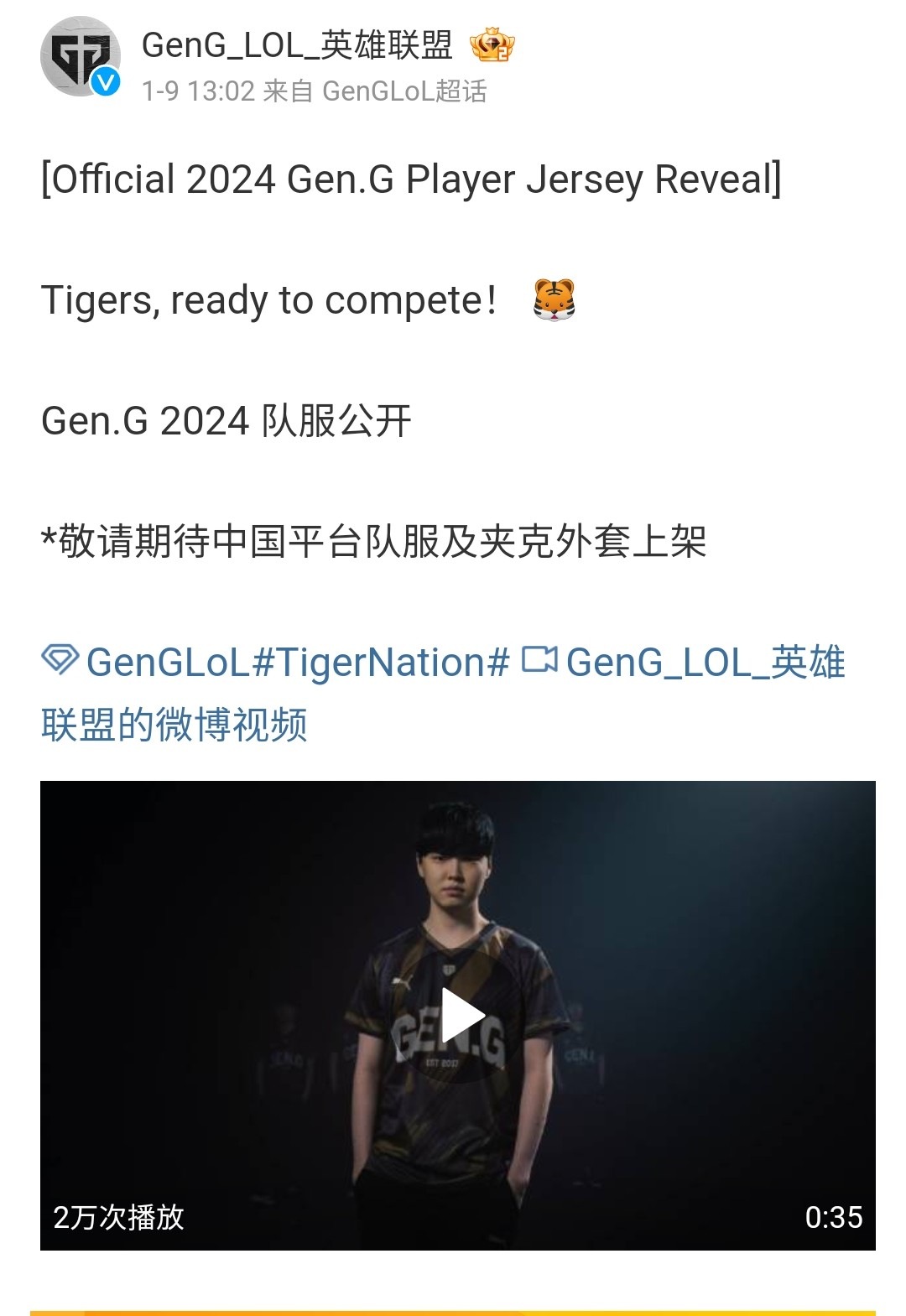
Task: Click the video camera icon before the link
Action: click(x=539, y=660)
